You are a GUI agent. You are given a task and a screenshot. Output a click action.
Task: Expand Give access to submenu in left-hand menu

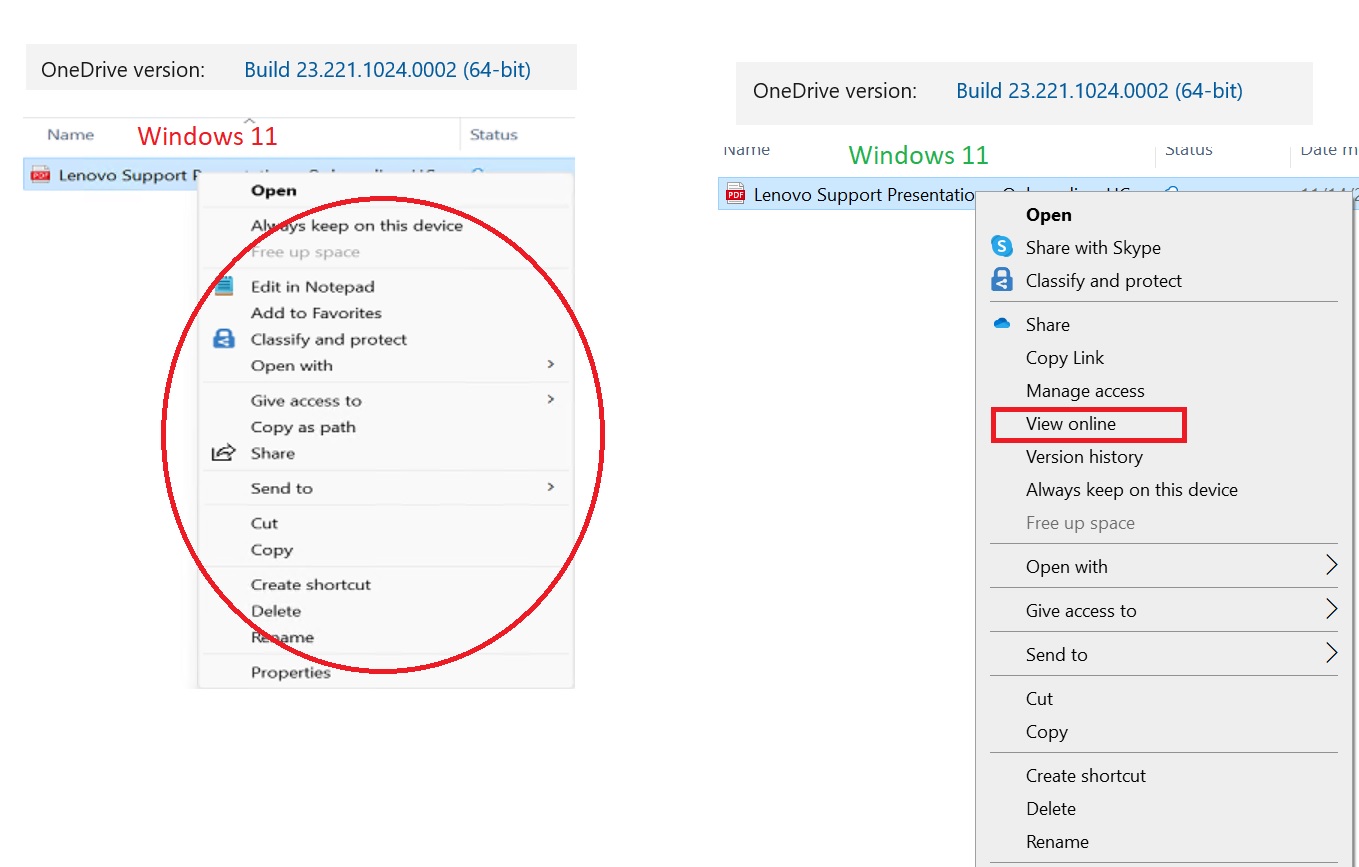pyautogui.click(x=550, y=399)
